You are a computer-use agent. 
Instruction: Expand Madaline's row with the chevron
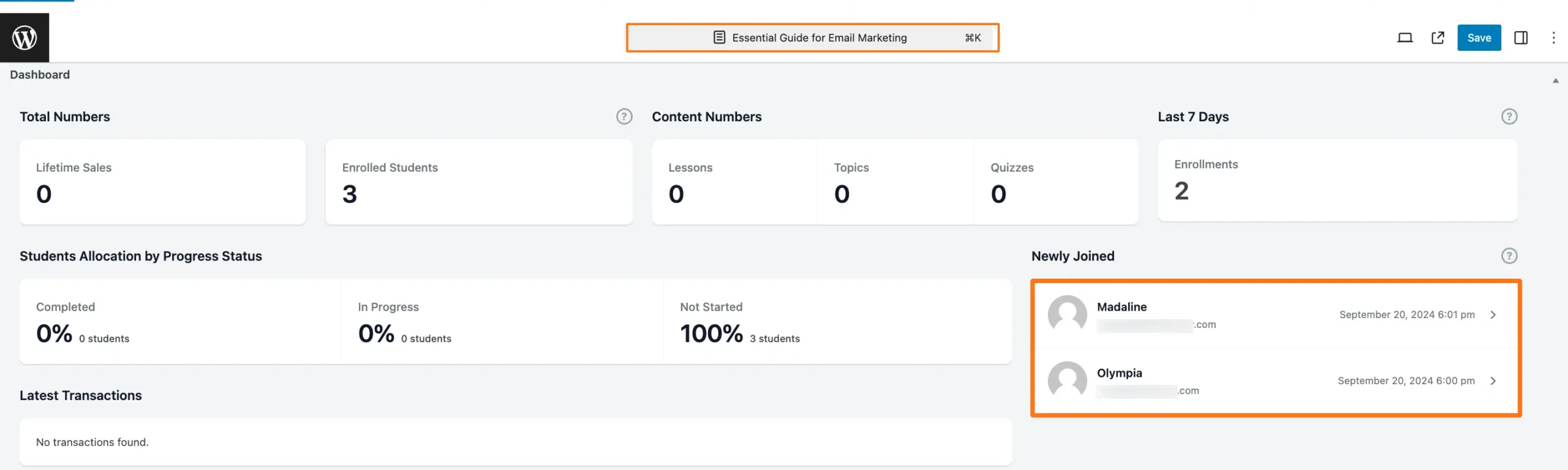coord(1493,315)
